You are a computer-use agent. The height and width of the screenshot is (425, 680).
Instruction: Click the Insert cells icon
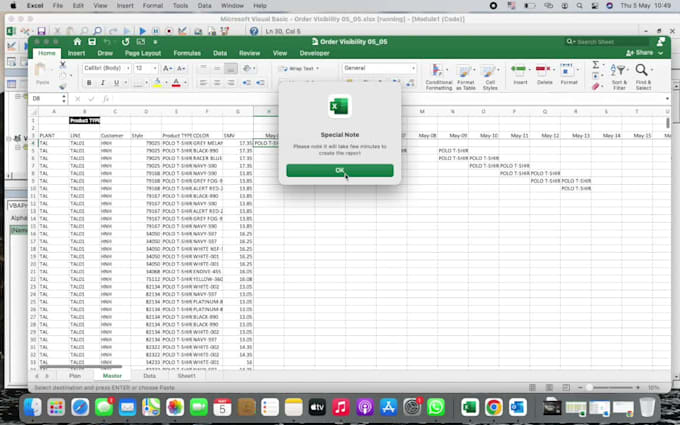click(x=520, y=72)
